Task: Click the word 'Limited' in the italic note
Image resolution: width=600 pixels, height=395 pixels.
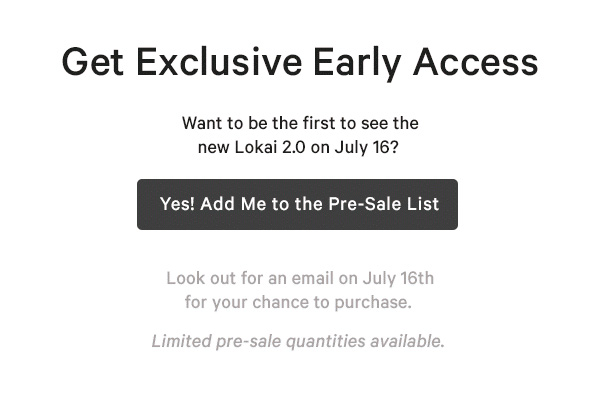Action: pos(181,341)
